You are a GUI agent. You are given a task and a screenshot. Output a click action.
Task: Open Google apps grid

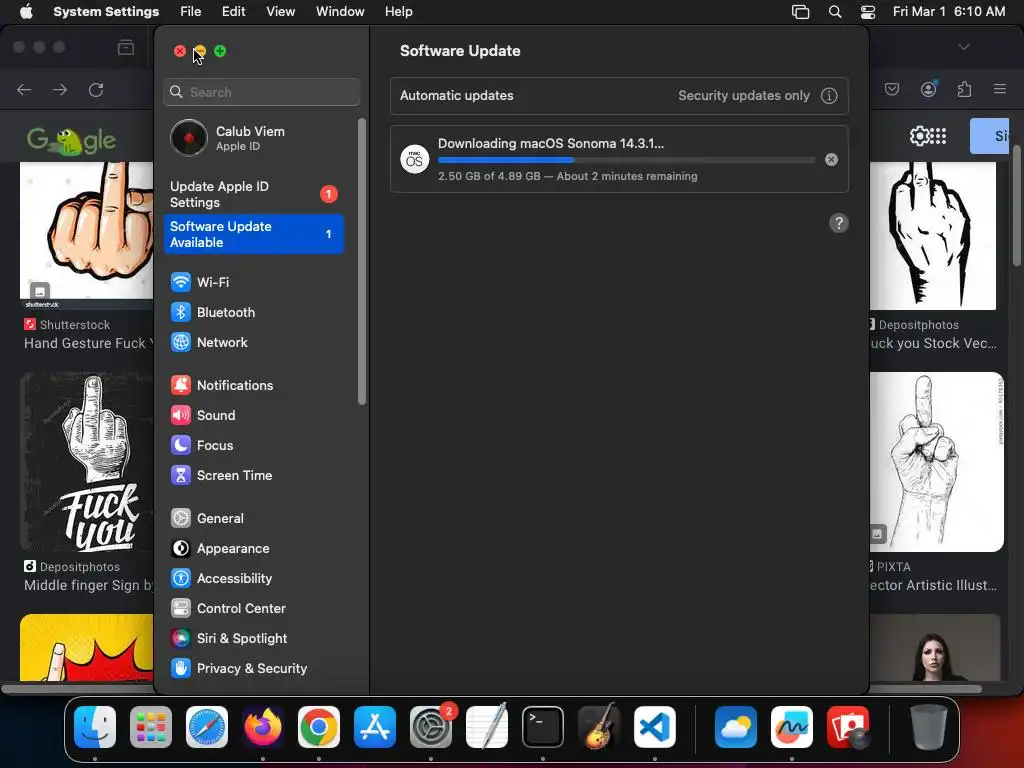coord(938,136)
